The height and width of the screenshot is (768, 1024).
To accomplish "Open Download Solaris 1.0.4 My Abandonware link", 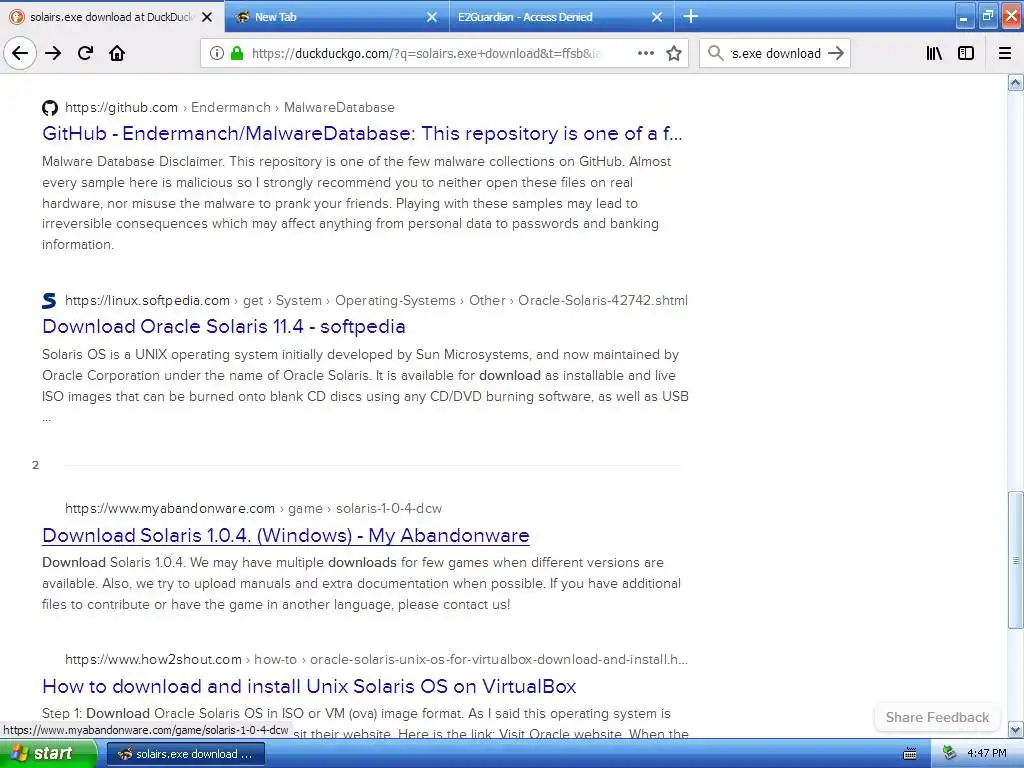I will pos(285,536).
